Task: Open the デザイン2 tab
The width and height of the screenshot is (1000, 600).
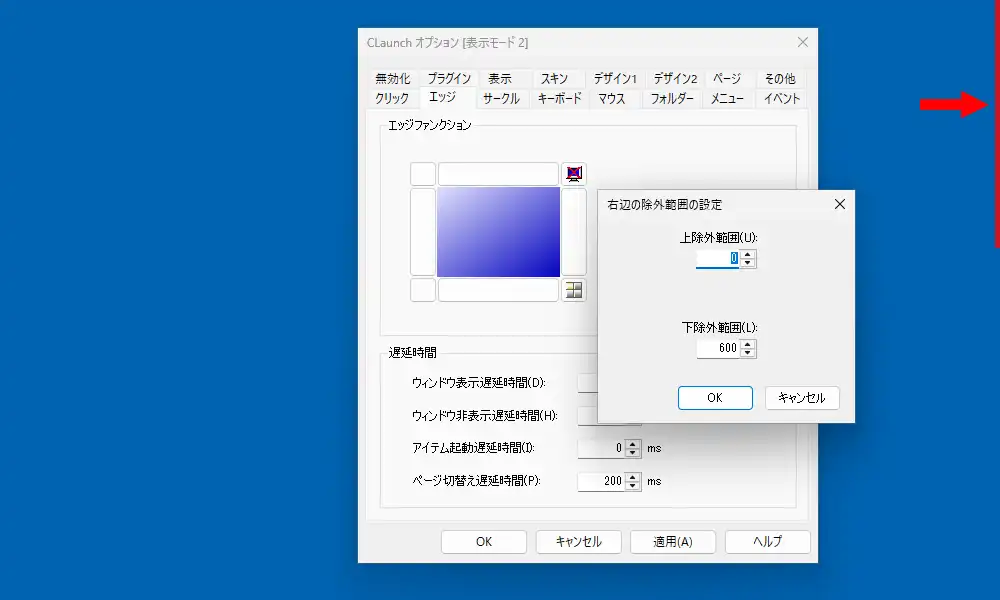Action: (675, 78)
